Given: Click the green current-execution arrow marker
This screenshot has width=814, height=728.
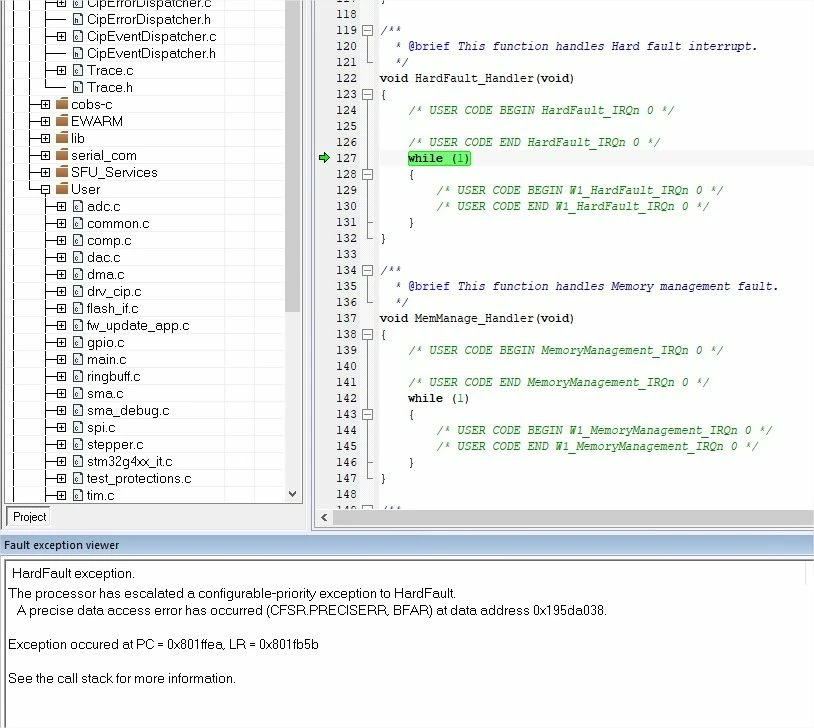Looking at the screenshot, I should [x=324, y=158].
